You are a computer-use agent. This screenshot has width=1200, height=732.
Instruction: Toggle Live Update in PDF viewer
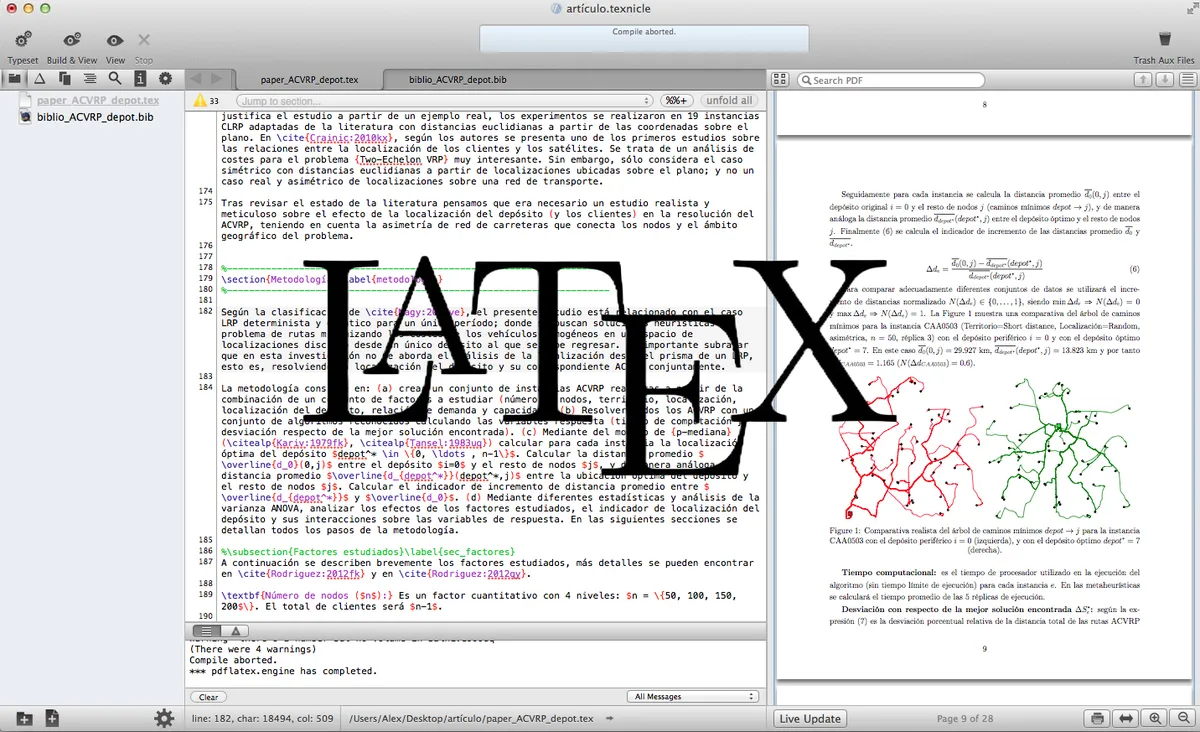pyautogui.click(x=810, y=718)
